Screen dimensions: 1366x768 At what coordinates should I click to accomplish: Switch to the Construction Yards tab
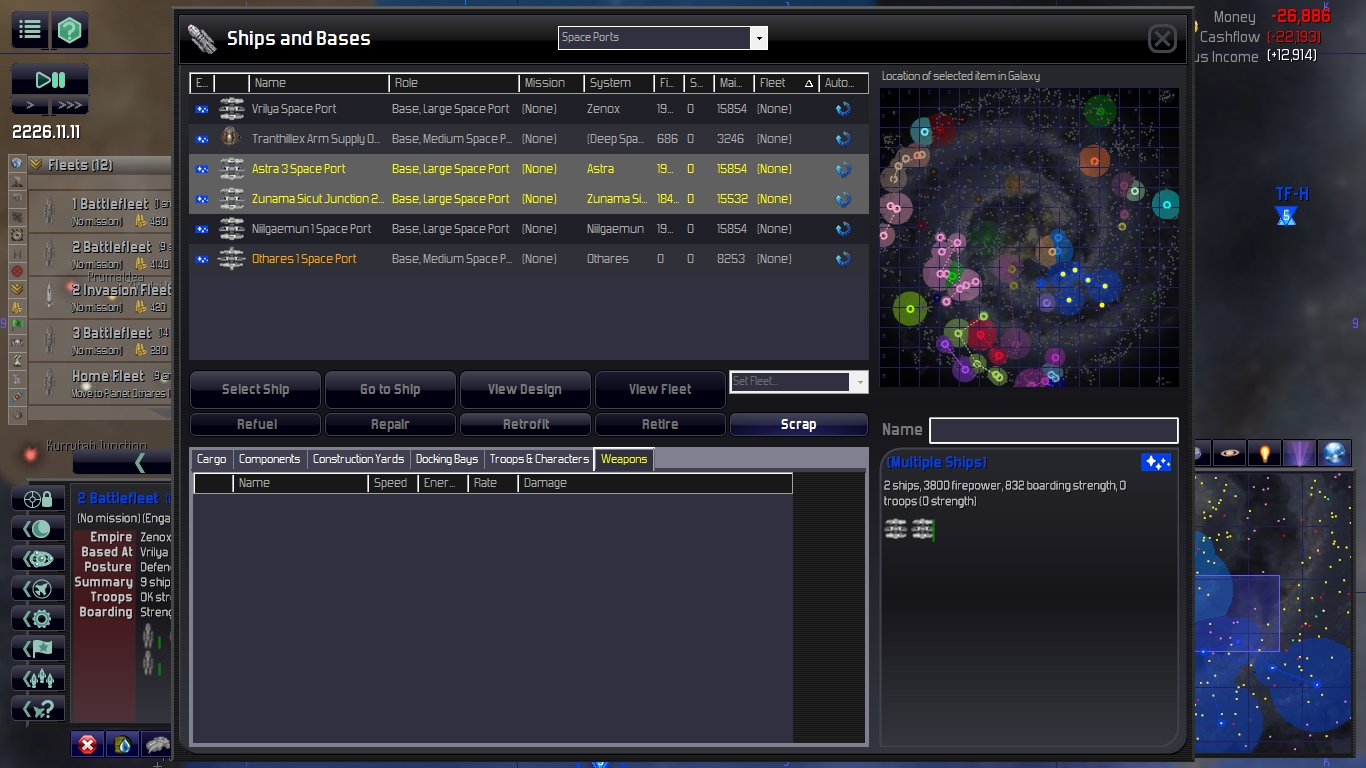(358, 459)
